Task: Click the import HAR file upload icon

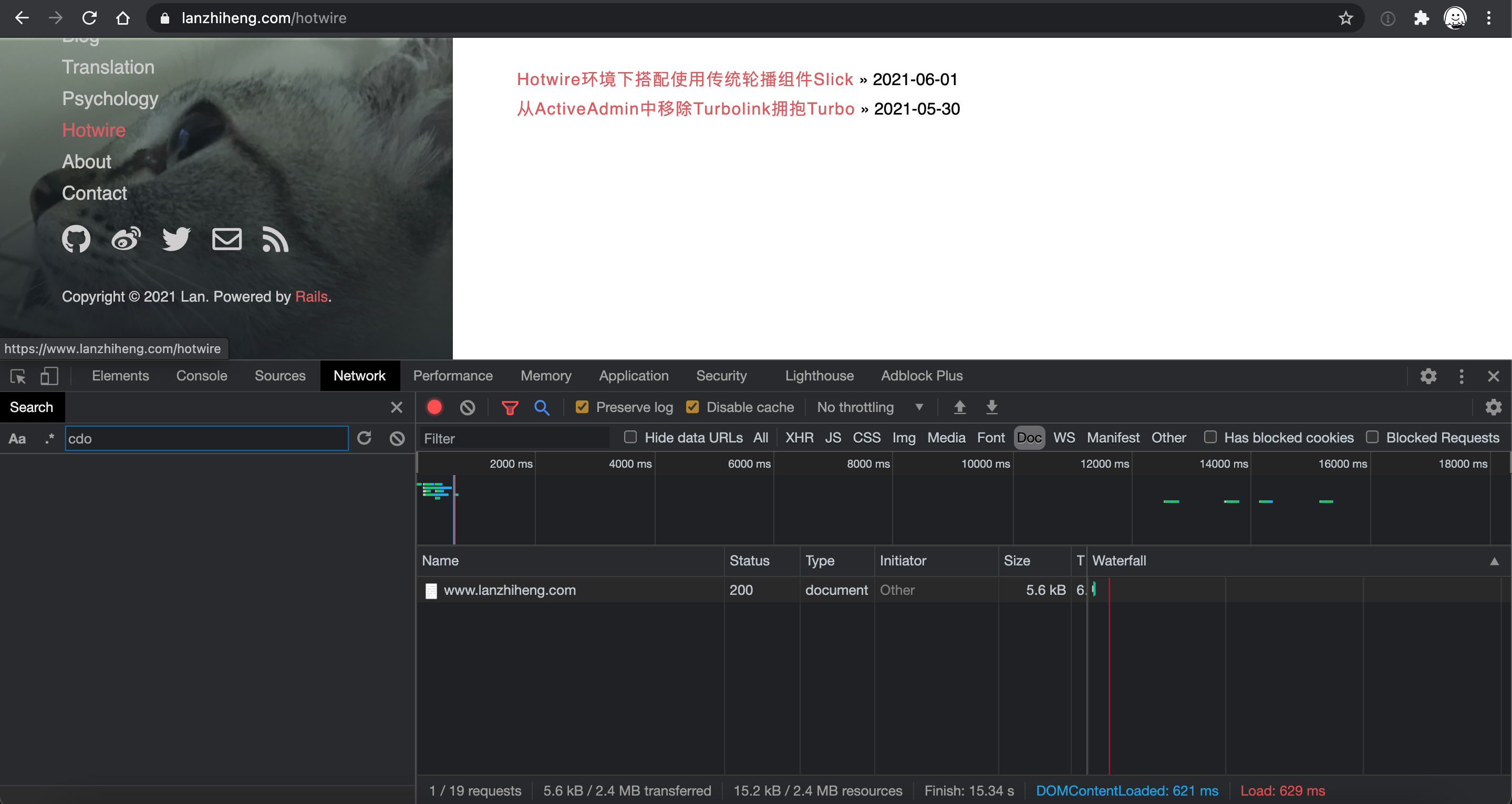Action: pyautogui.click(x=959, y=407)
